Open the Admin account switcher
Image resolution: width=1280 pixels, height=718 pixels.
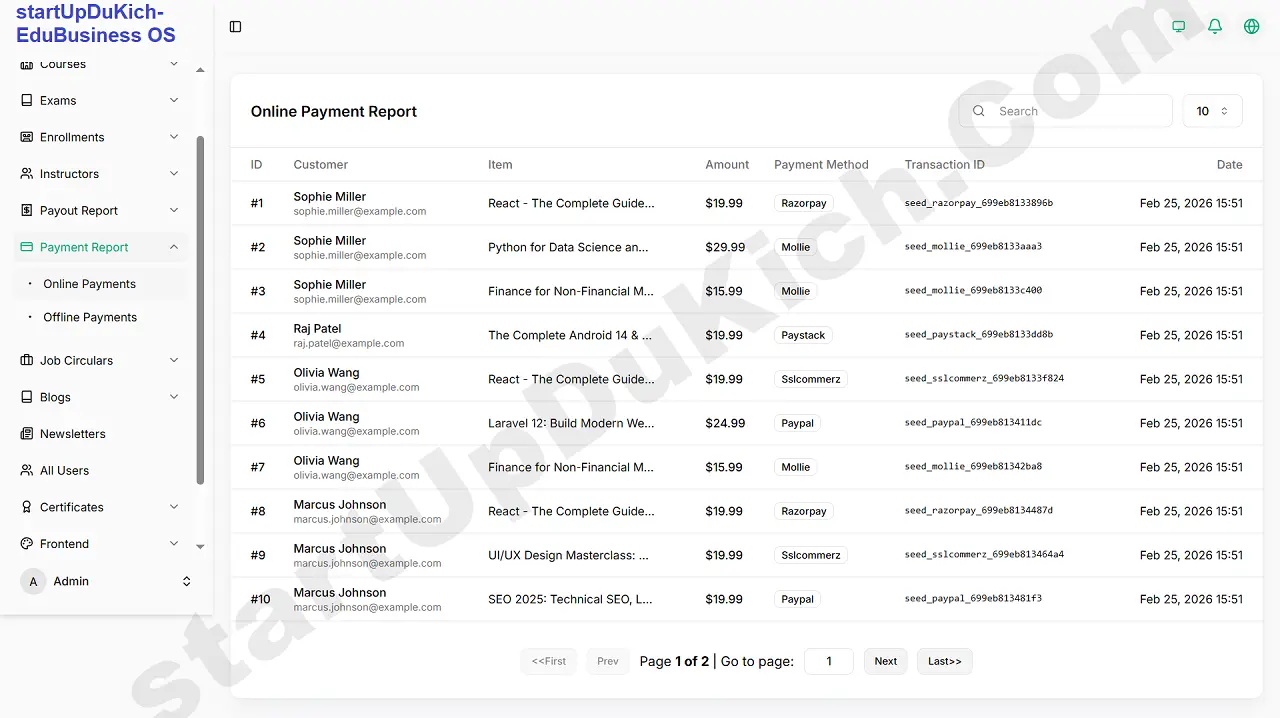pos(186,581)
